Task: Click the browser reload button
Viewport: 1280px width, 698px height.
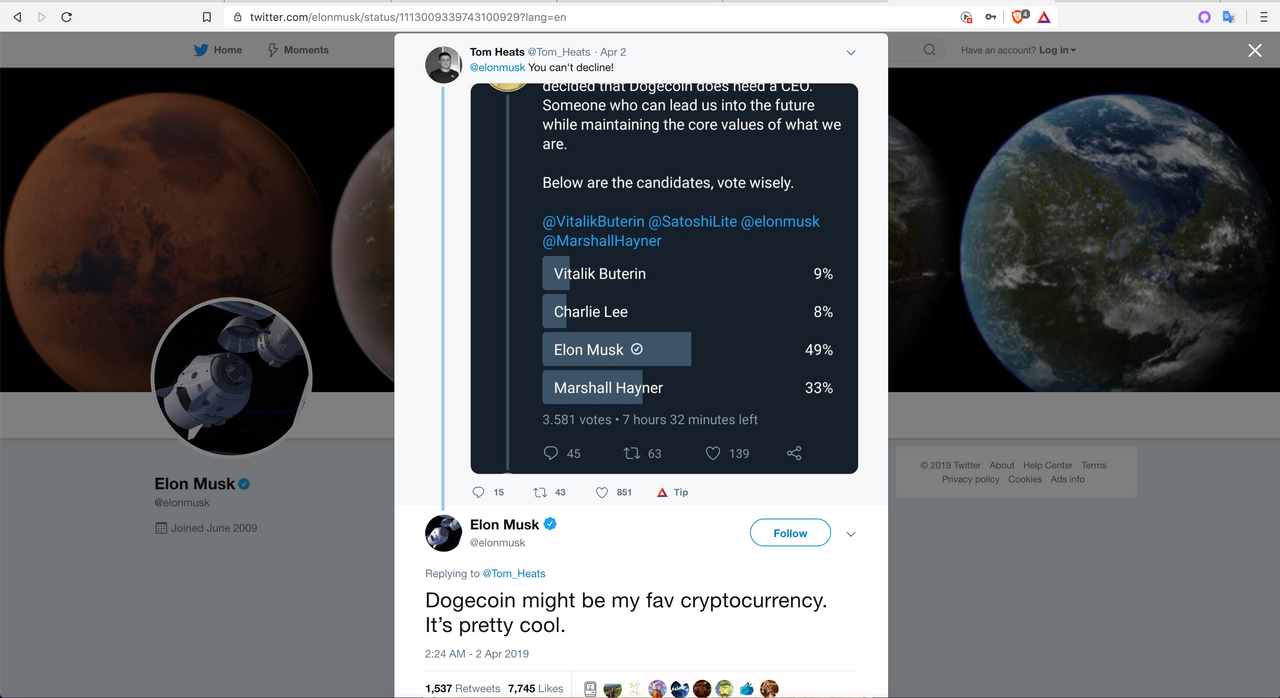Action: (66, 17)
